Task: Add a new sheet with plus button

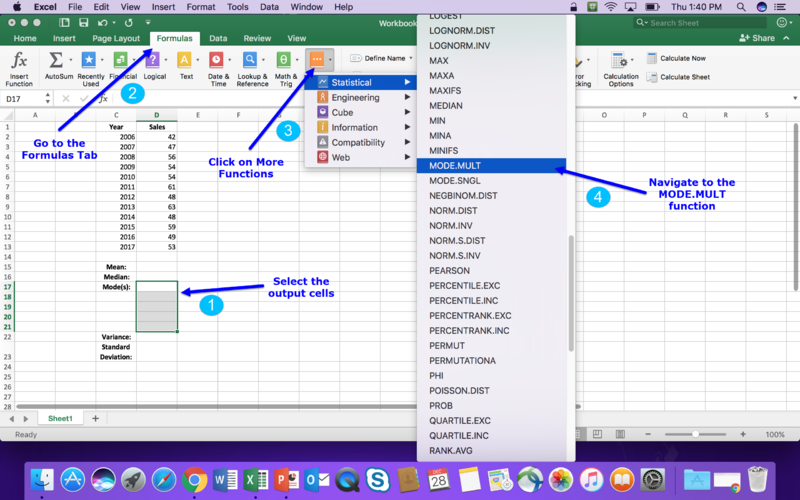Action: tap(96, 418)
